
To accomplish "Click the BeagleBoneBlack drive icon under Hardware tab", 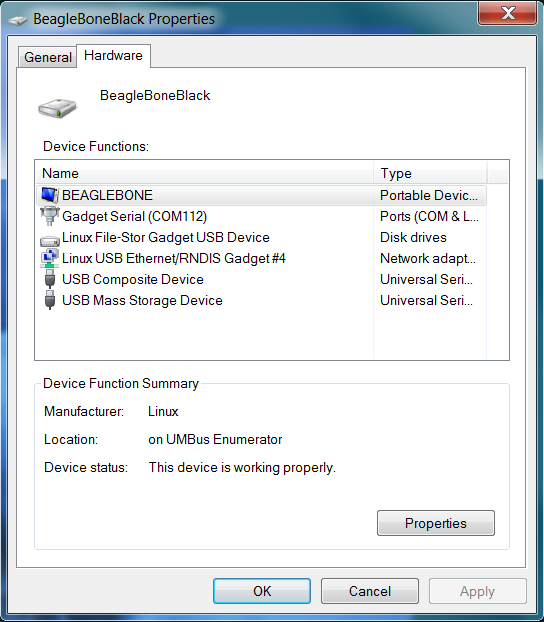I will 58,108.
